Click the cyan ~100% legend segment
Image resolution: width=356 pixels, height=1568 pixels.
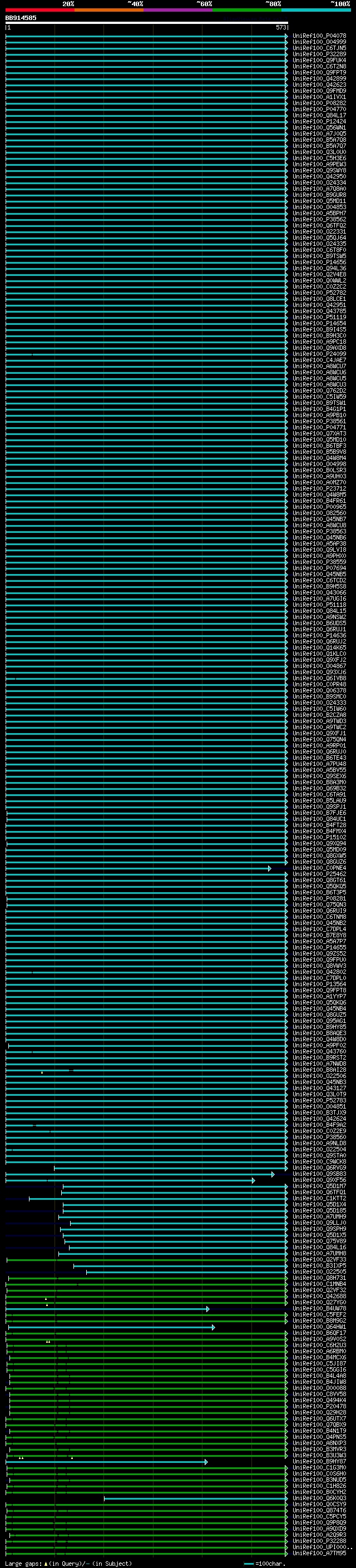[316, 10]
